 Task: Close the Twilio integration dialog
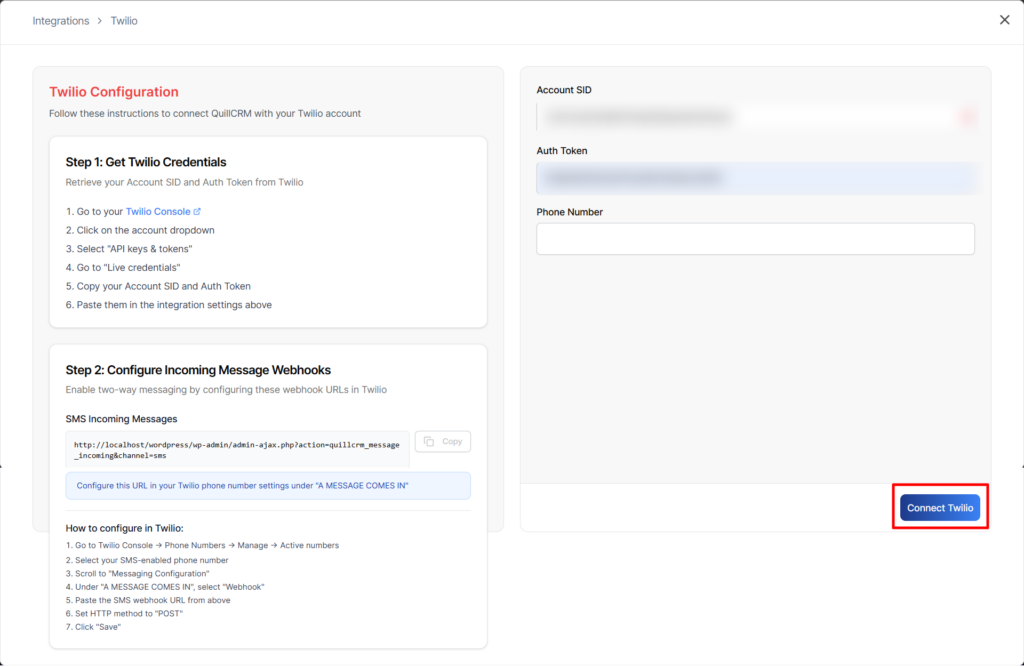(1004, 20)
